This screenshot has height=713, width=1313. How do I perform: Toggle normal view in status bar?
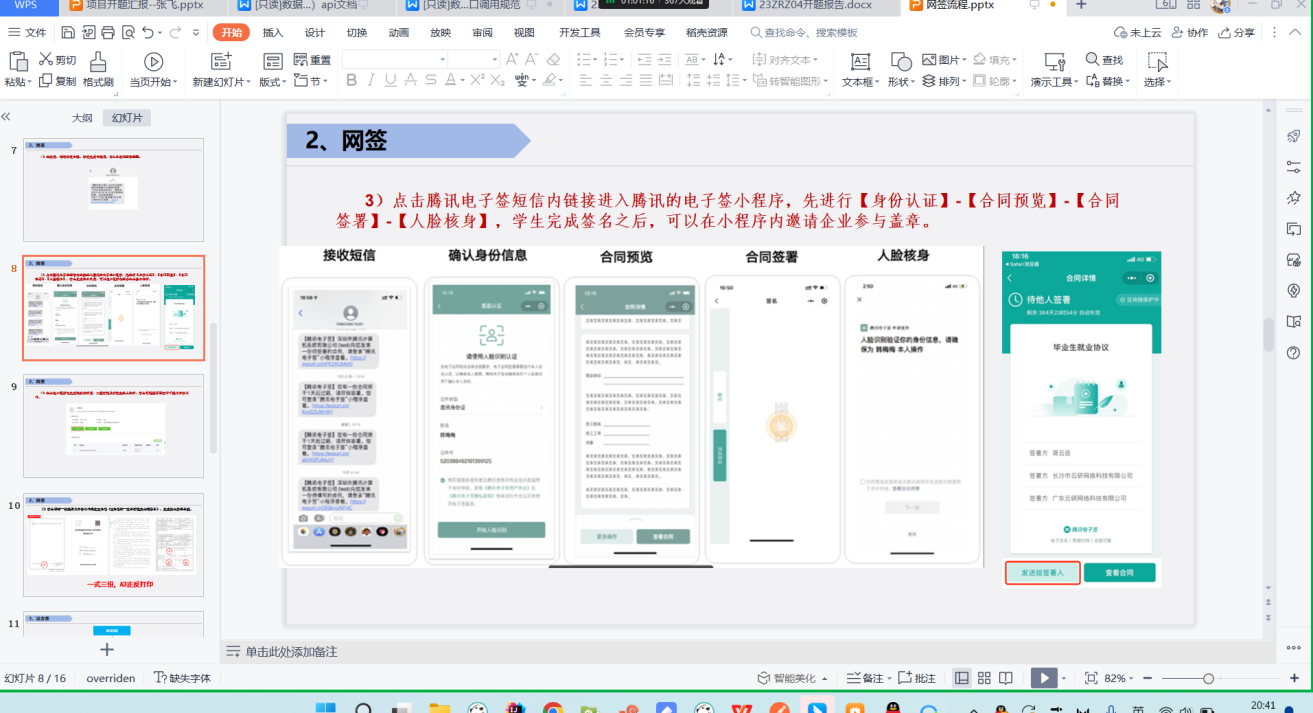[961, 678]
